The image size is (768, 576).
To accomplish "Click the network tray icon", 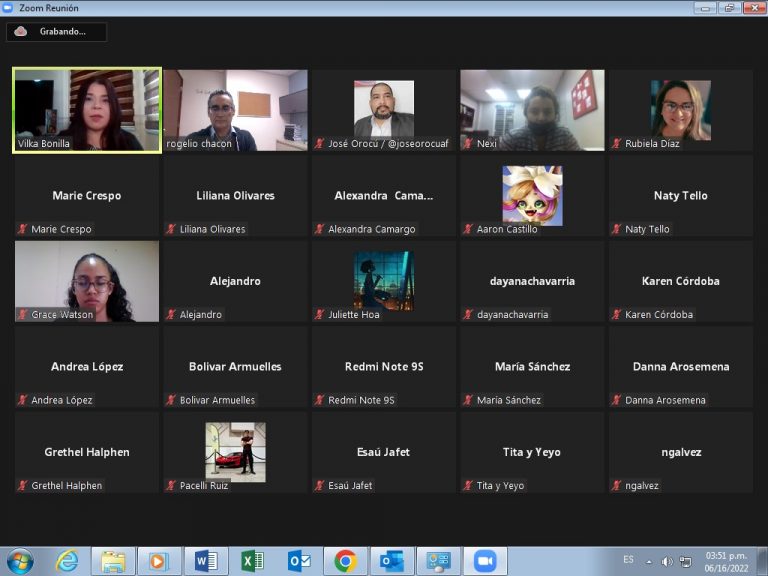I will 686,561.
